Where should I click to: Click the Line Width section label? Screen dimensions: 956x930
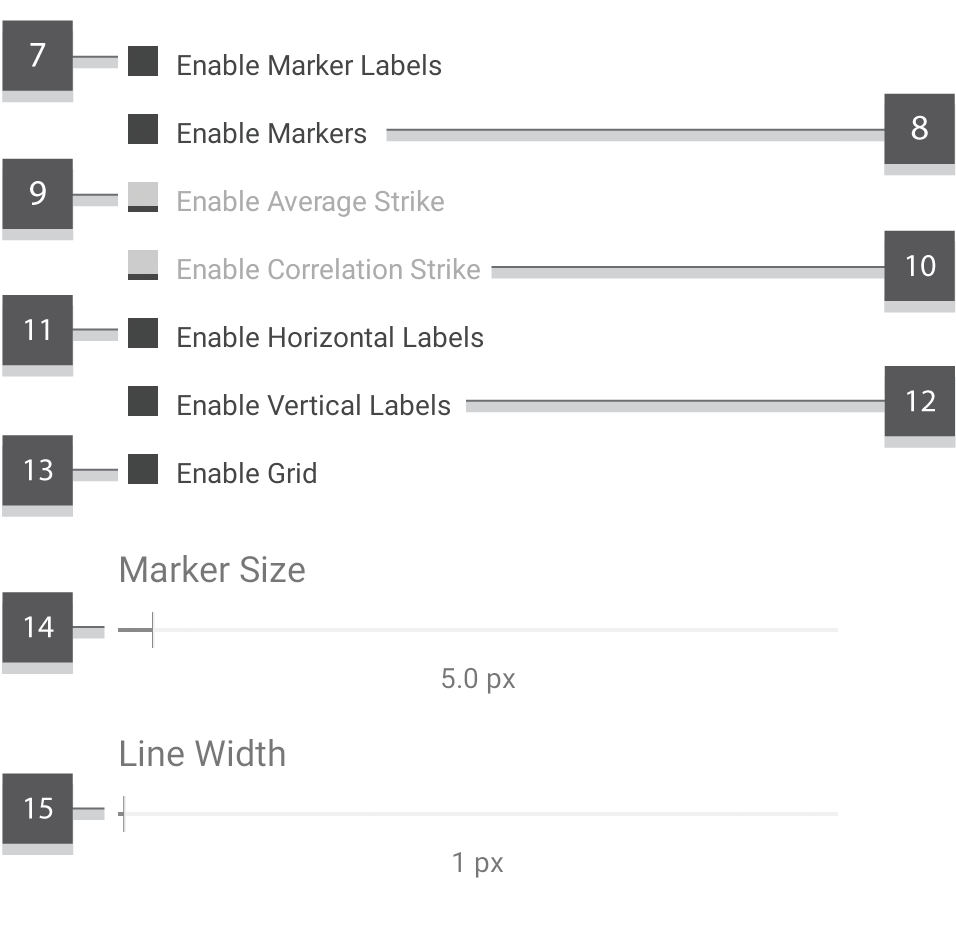201,754
